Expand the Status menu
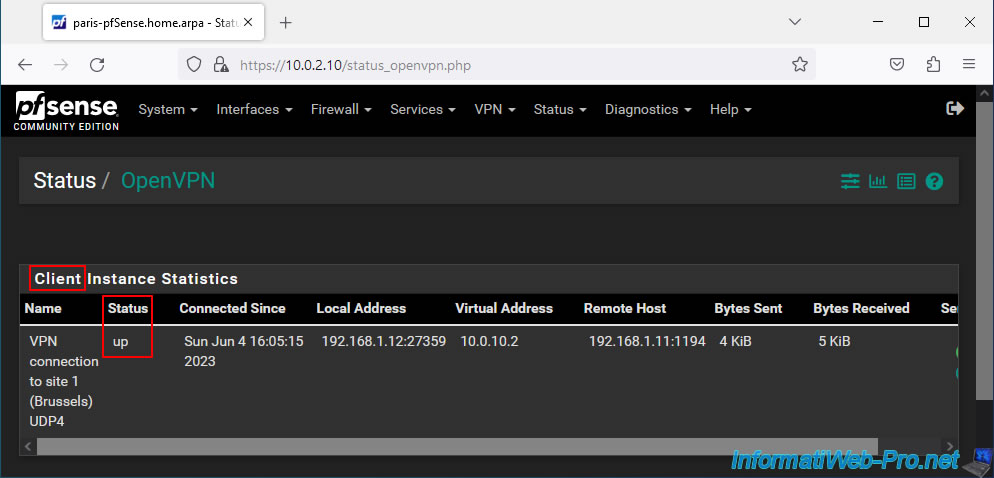The height and width of the screenshot is (478, 994). pos(560,109)
